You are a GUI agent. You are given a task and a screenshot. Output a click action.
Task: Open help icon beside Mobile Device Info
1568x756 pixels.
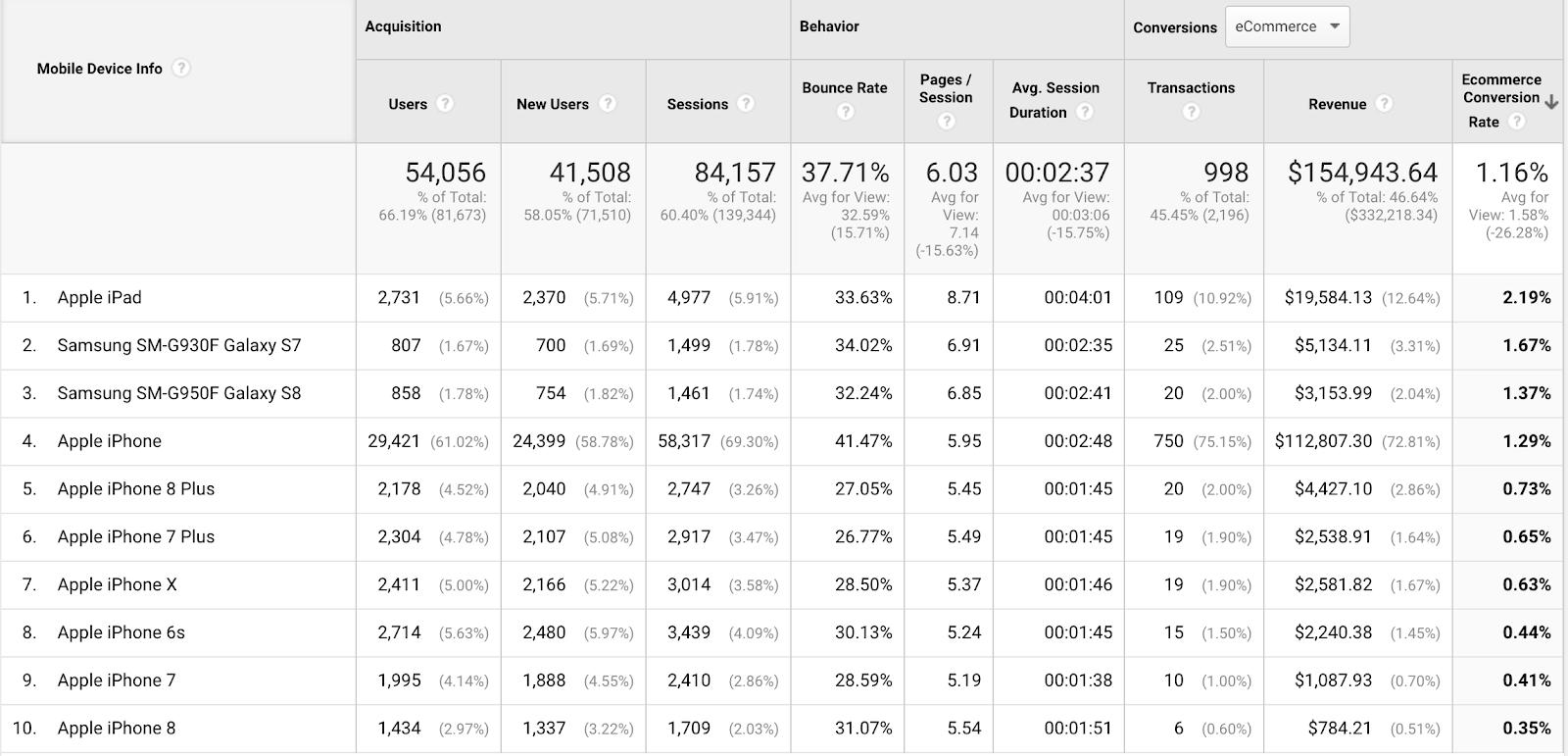[x=181, y=68]
